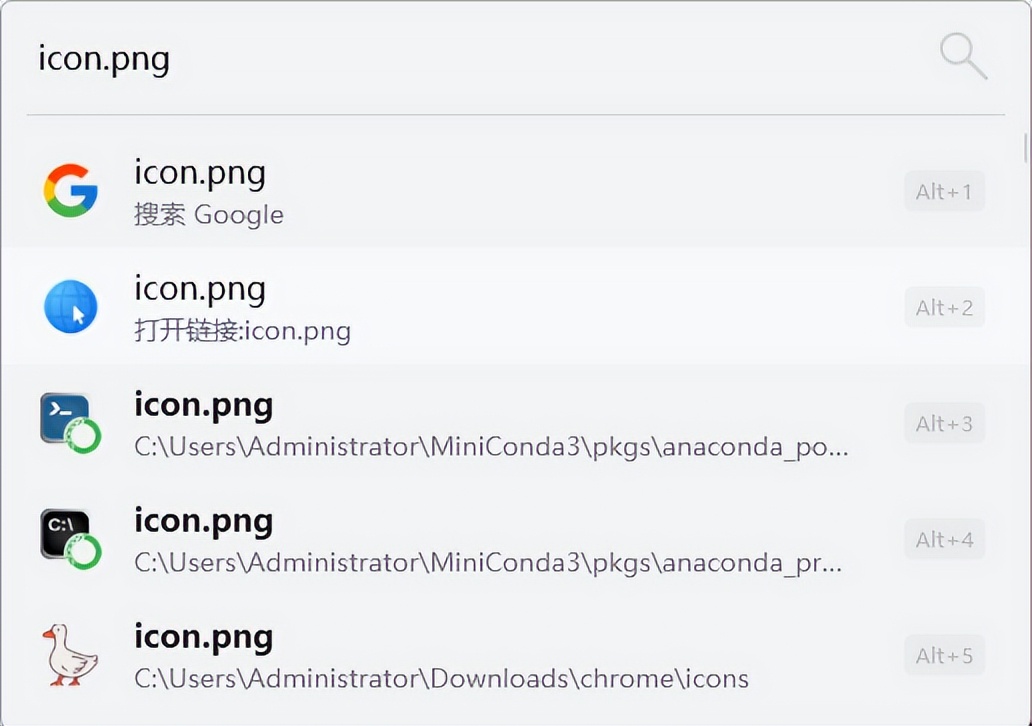The width and height of the screenshot is (1032, 726).
Task: Click the magnifier search icon
Action: [x=963, y=56]
